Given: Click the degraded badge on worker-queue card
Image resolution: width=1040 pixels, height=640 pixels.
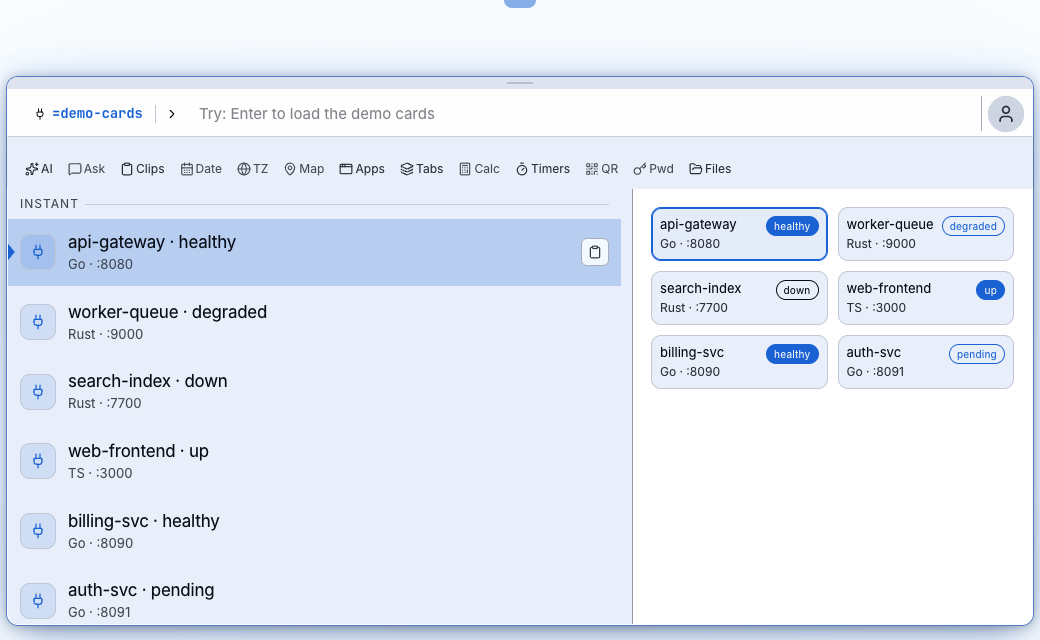Looking at the screenshot, I should [x=973, y=226].
